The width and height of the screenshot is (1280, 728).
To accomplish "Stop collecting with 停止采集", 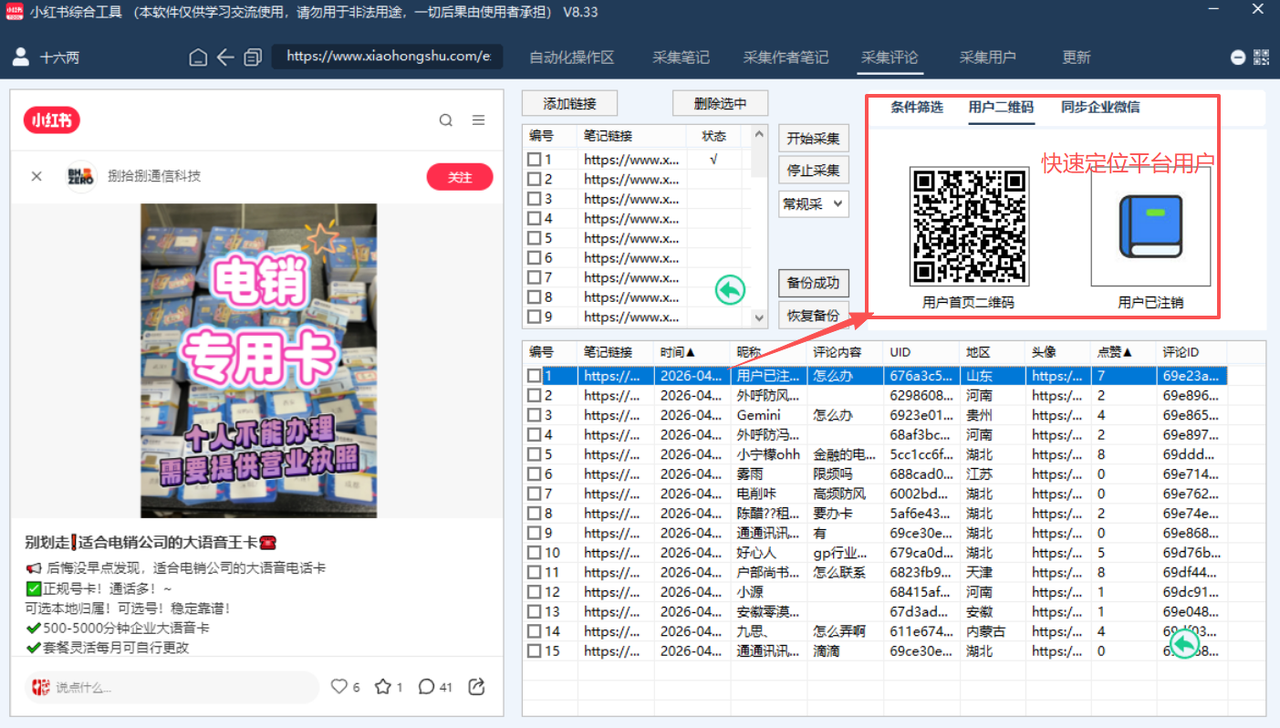I will [x=813, y=170].
